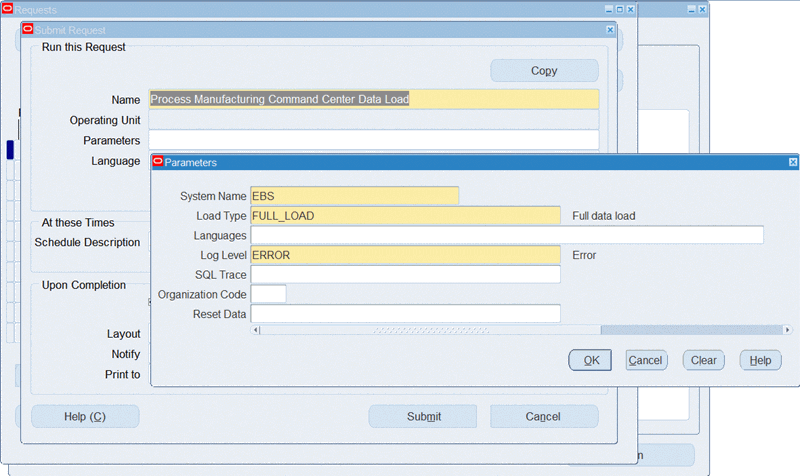Close the Parameters dialog with X
The image size is (800, 476).
793,162
